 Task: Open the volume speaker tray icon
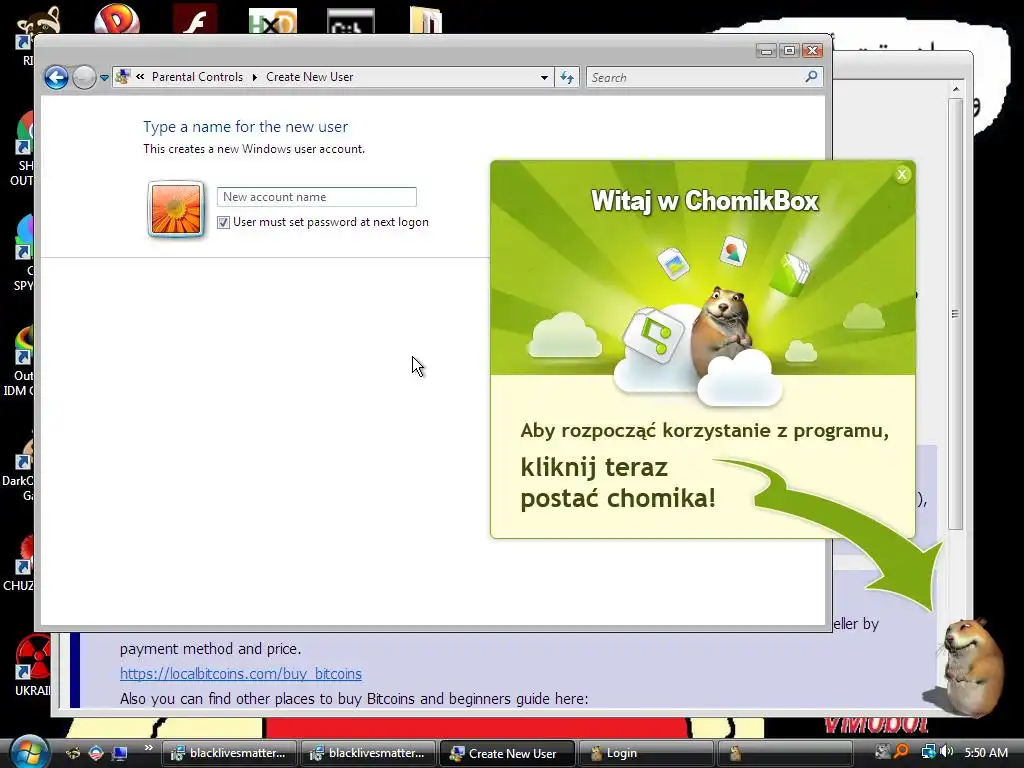click(947, 752)
